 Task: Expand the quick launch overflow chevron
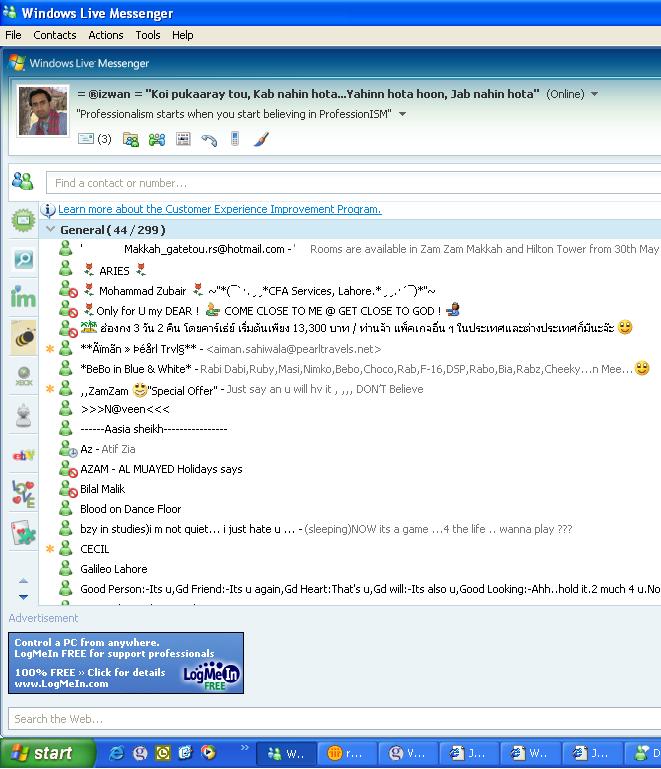[244, 747]
